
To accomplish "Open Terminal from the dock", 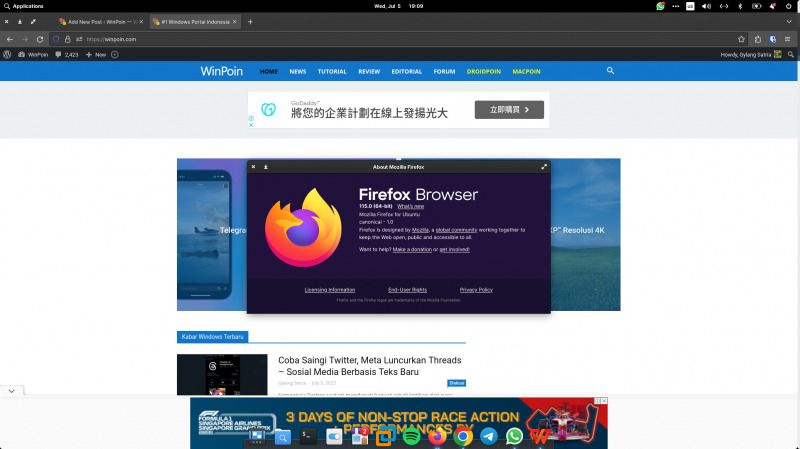I will click(x=308, y=436).
